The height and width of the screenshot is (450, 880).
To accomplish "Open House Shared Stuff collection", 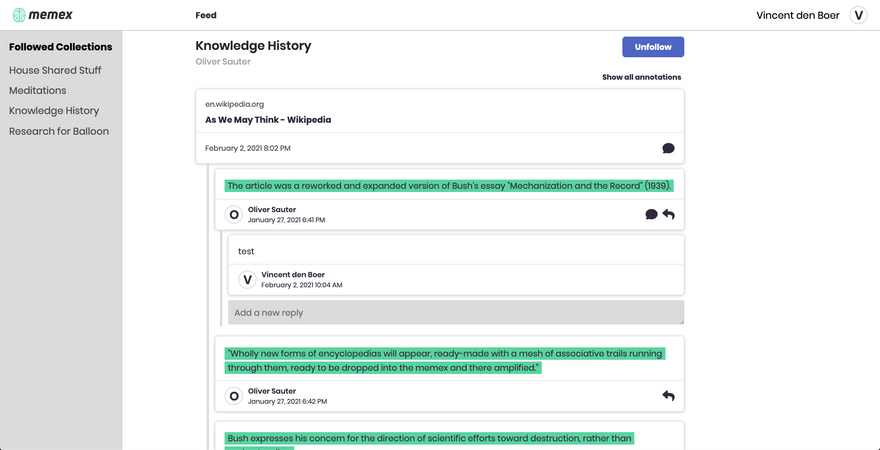I will 55,70.
